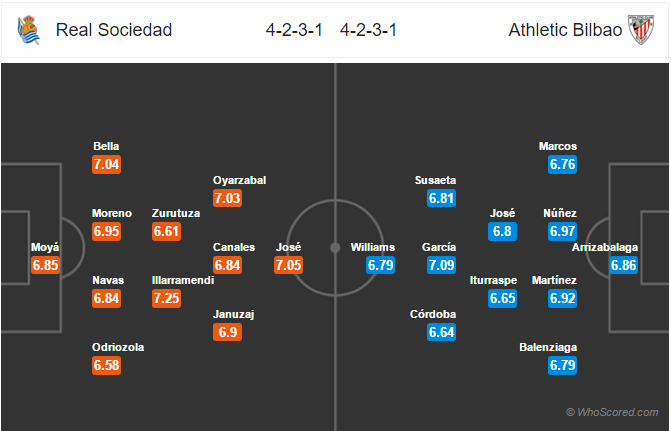Click Oyarzabal's 7.03 rating badge
671x431 pixels.
click(228, 198)
